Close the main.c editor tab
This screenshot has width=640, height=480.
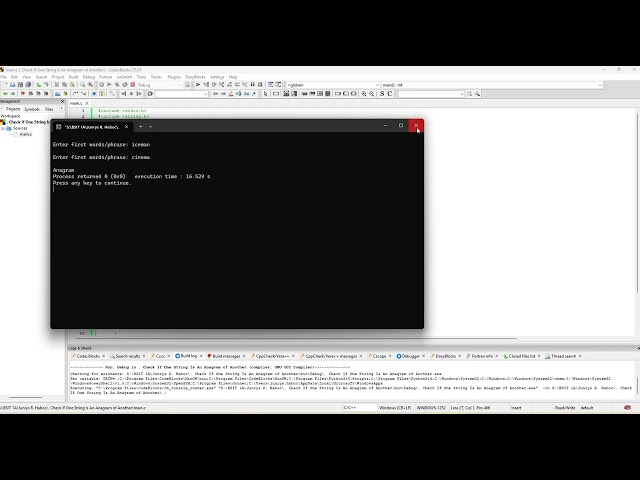pyautogui.click(x=87, y=103)
